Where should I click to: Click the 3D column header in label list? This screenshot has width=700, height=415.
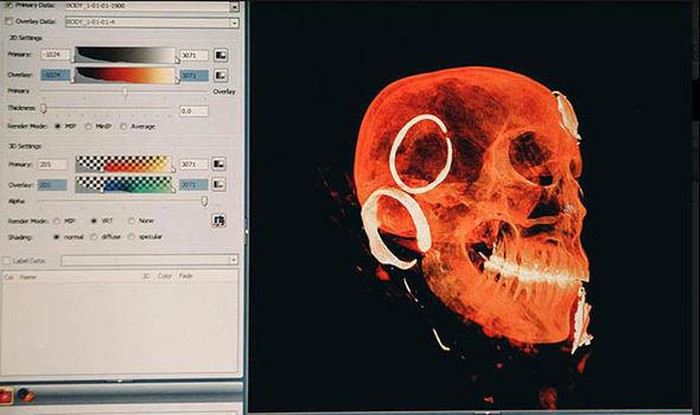coord(146,276)
